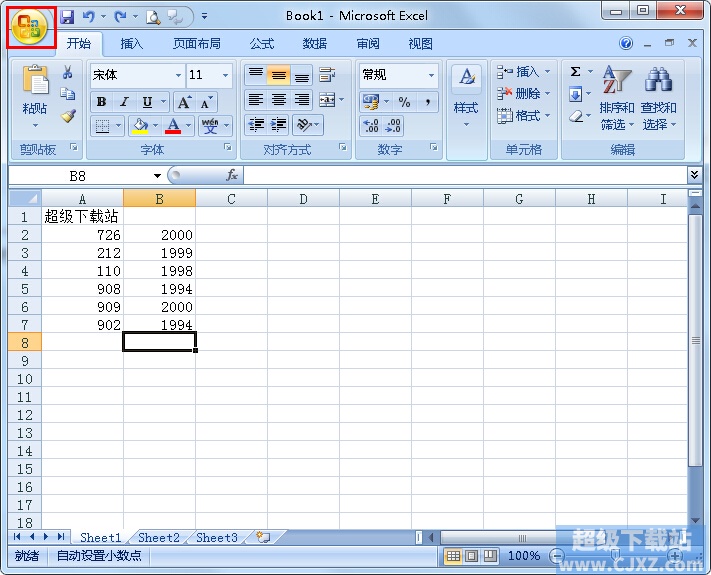
Task: Click the Save icon in Quick Access toolbar
Action: coord(67,17)
